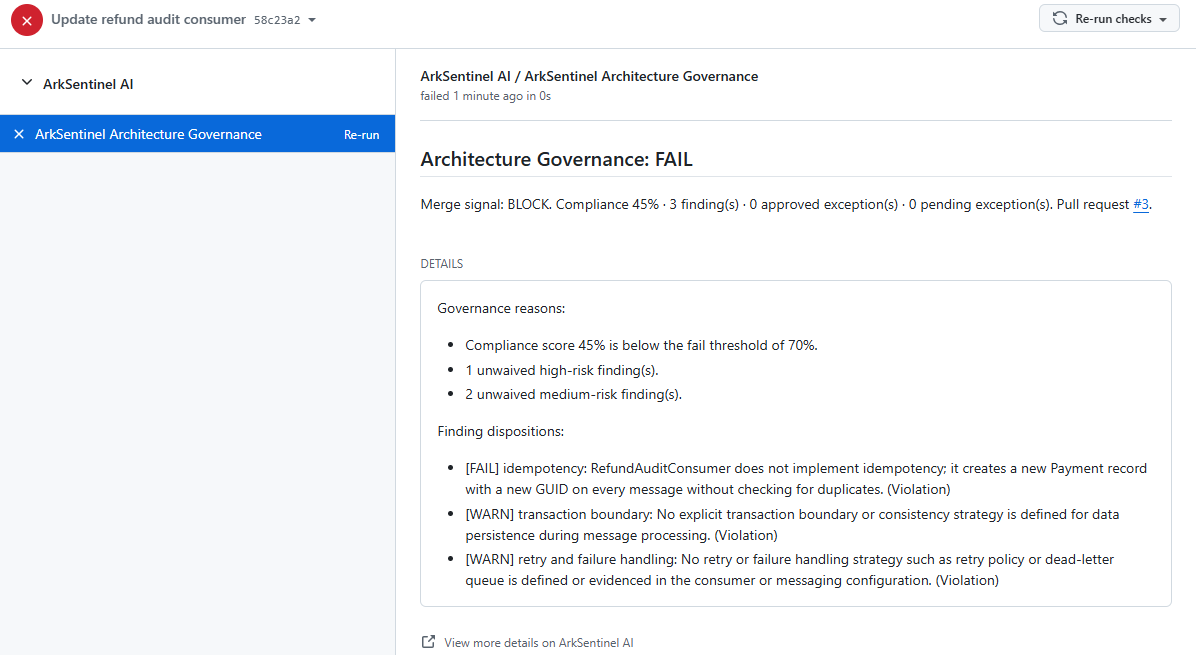Click the ArkSentinel AI / Architecture Governance header

[589, 76]
